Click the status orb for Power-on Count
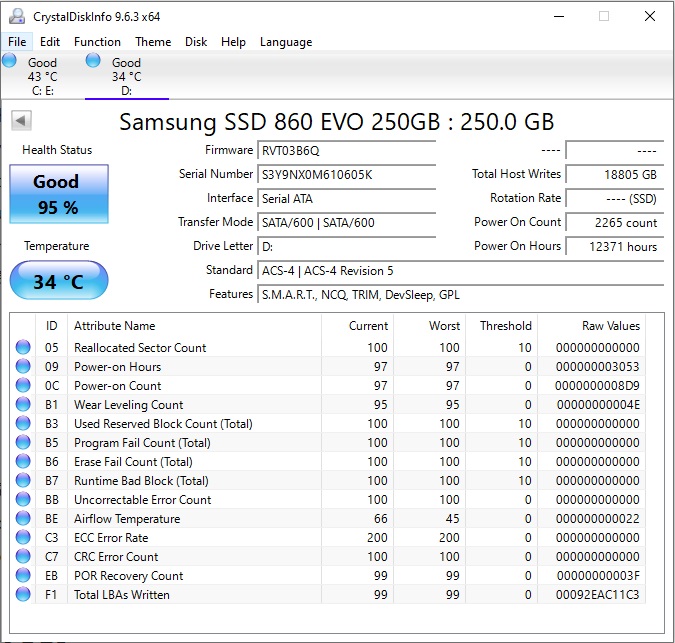 click(23, 385)
